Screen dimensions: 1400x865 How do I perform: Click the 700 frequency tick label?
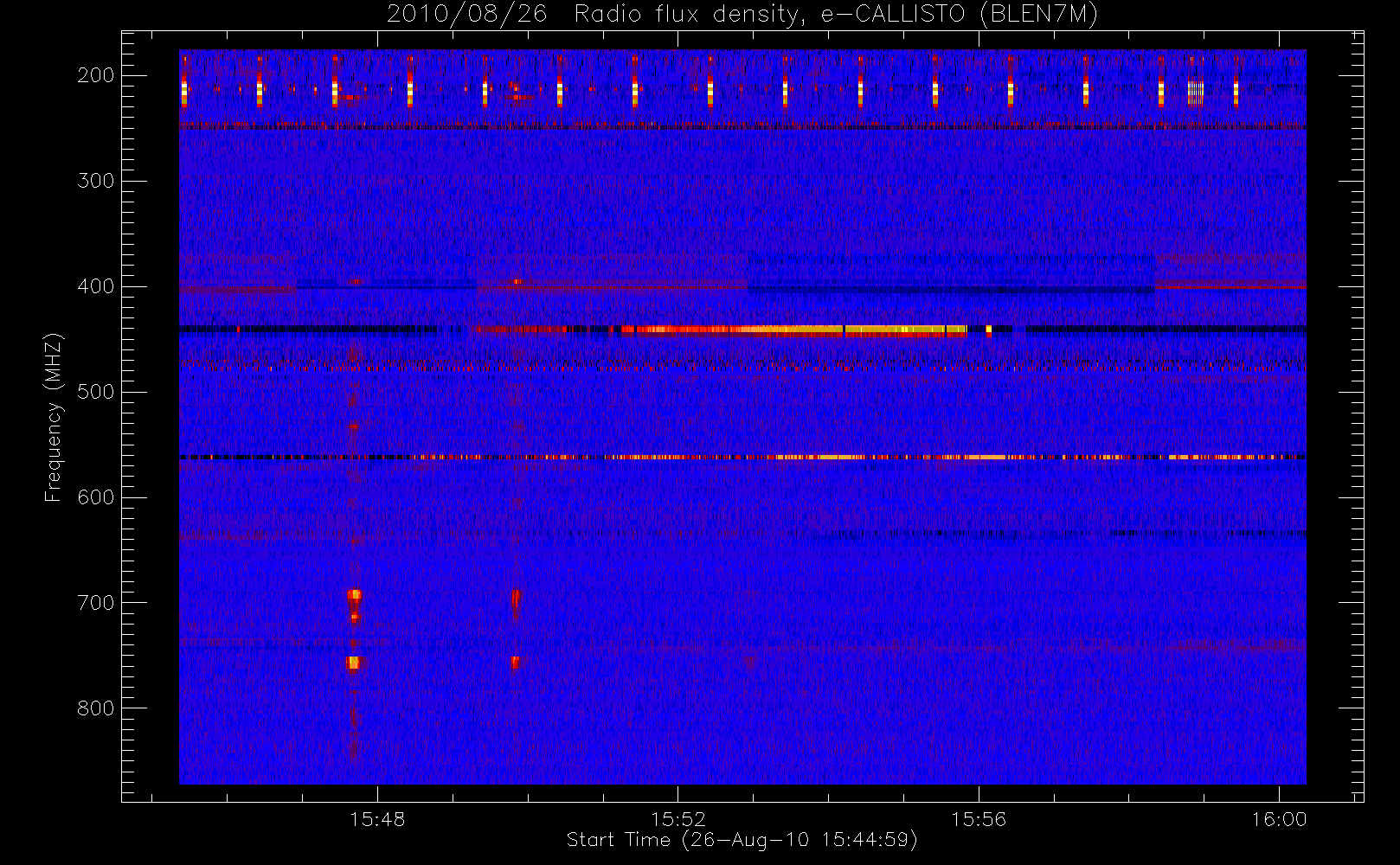click(x=96, y=603)
